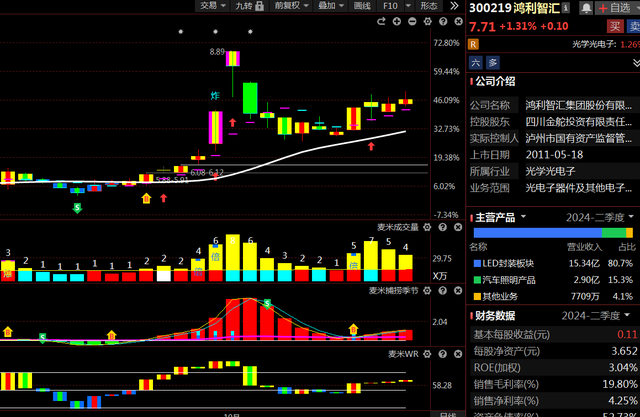This screenshot has height=417, width=640.
Task: Open settings gear of 麦米WR indicator
Action: 426,353
